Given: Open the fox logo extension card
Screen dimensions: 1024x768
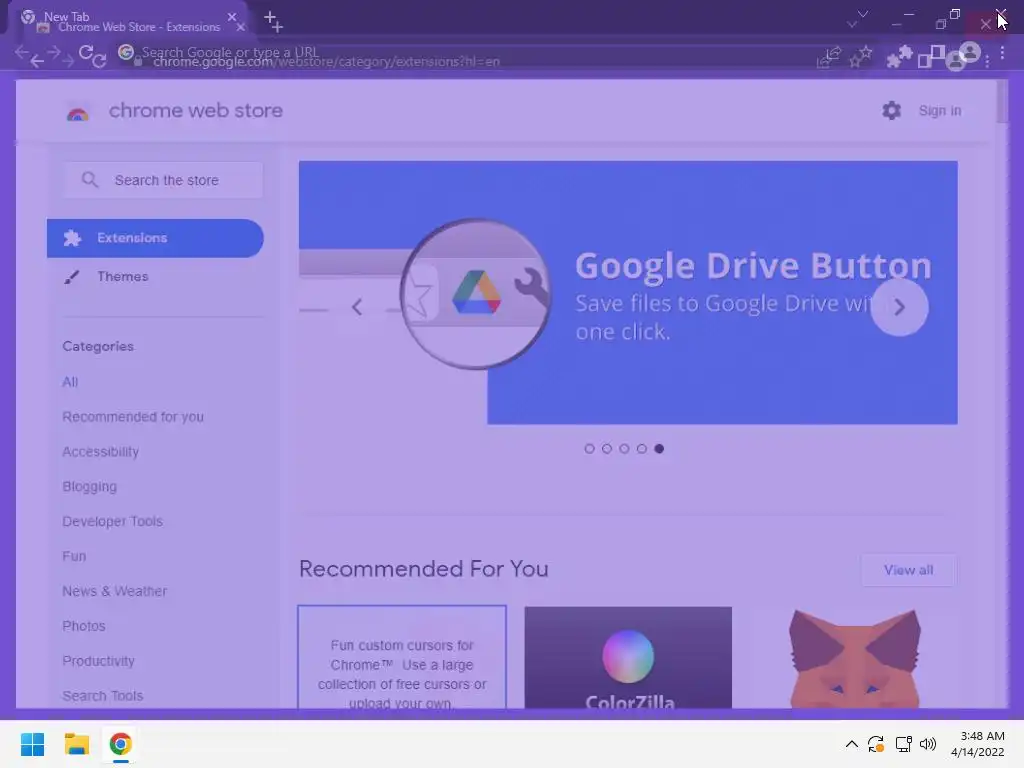Looking at the screenshot, I should click(855, 658).
